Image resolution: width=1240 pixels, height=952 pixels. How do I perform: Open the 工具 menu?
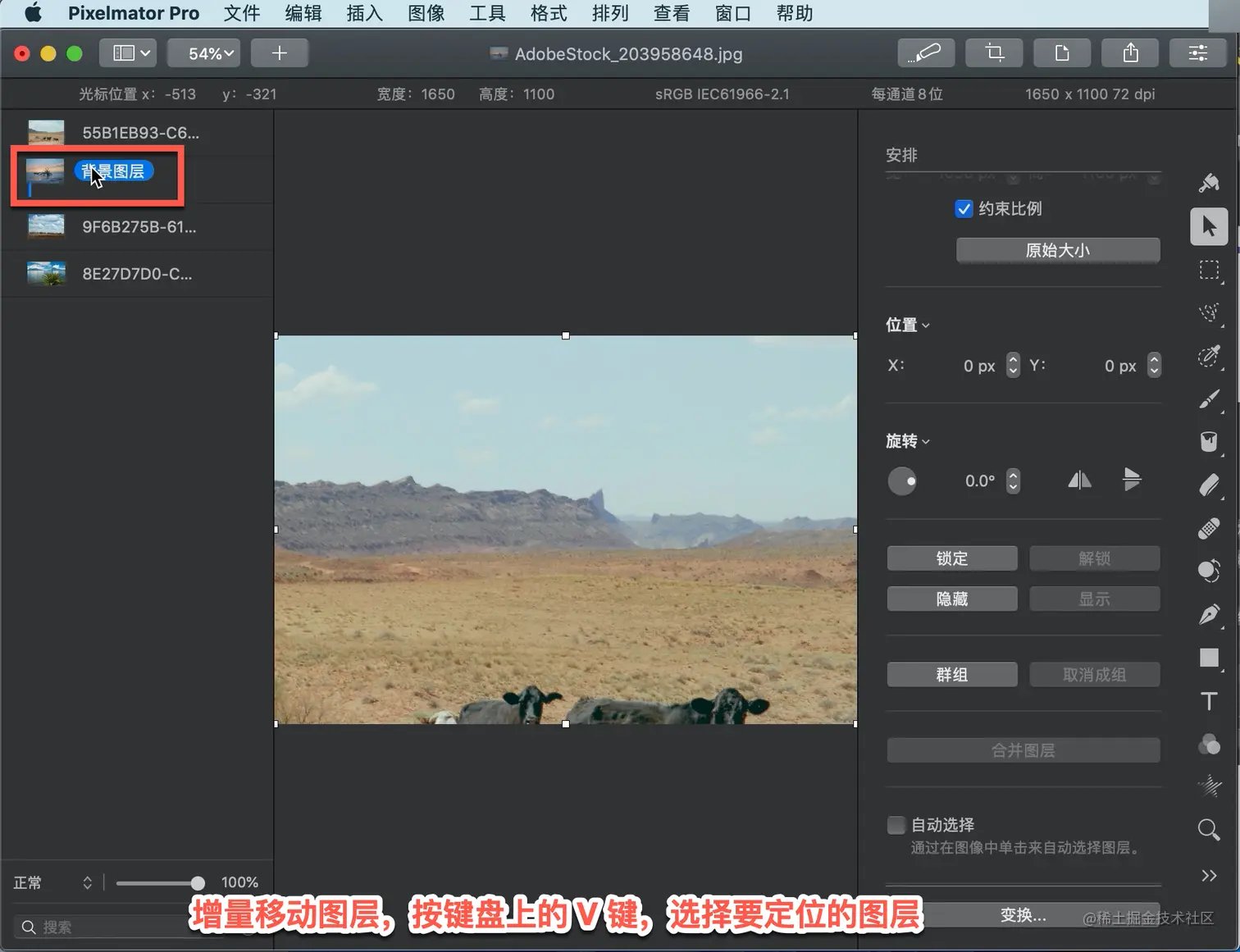click(487, 13)
